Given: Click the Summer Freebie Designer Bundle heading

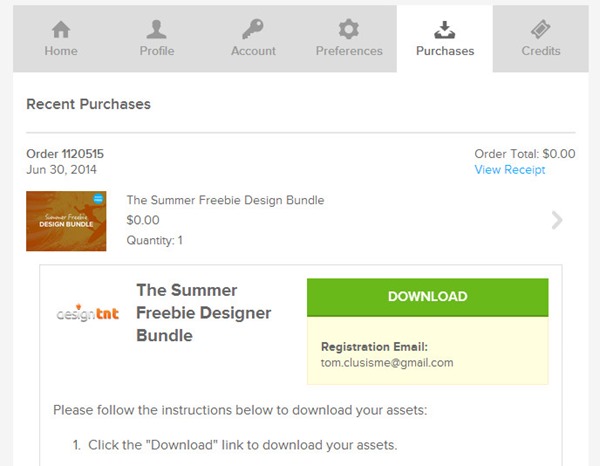Looking at the screenshot, I should click(x=203, y=312).
